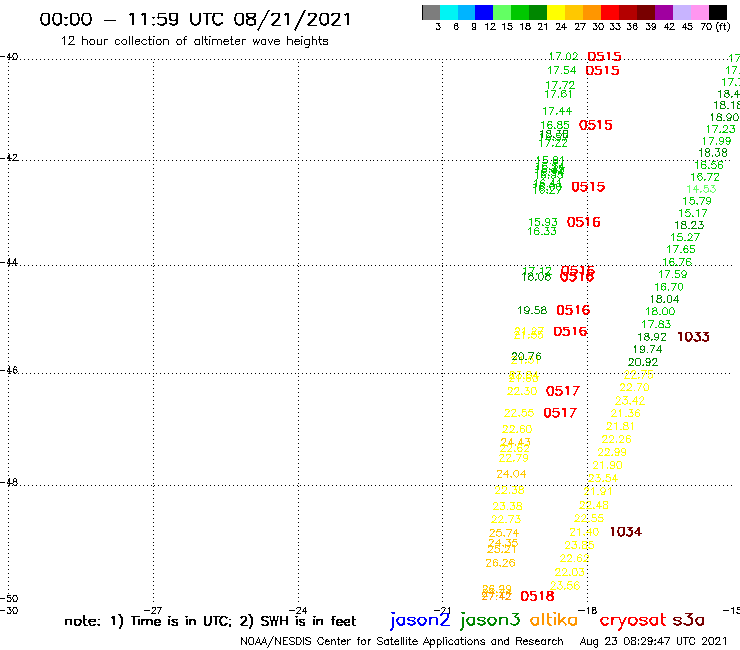740x650 pixels.
Task: Click the green 'jason3' satellite label
Action: pos(490,620)
